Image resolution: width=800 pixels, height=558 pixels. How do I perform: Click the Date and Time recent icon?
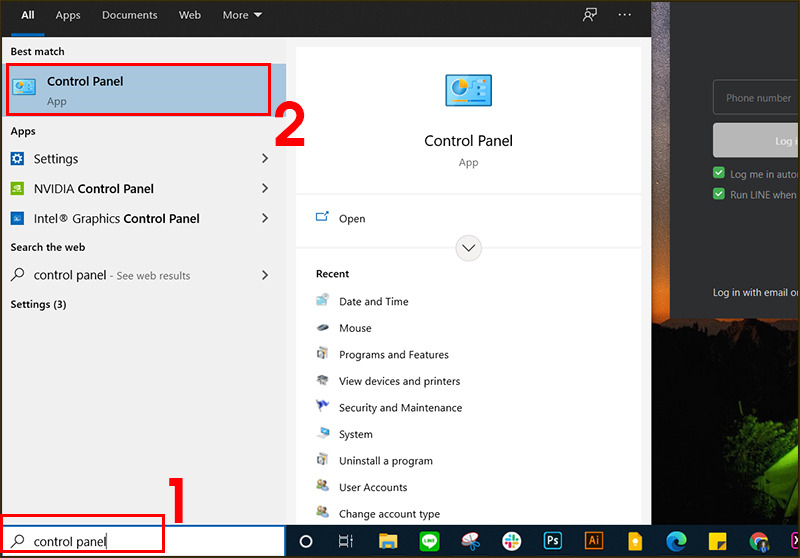click(322, 300)
